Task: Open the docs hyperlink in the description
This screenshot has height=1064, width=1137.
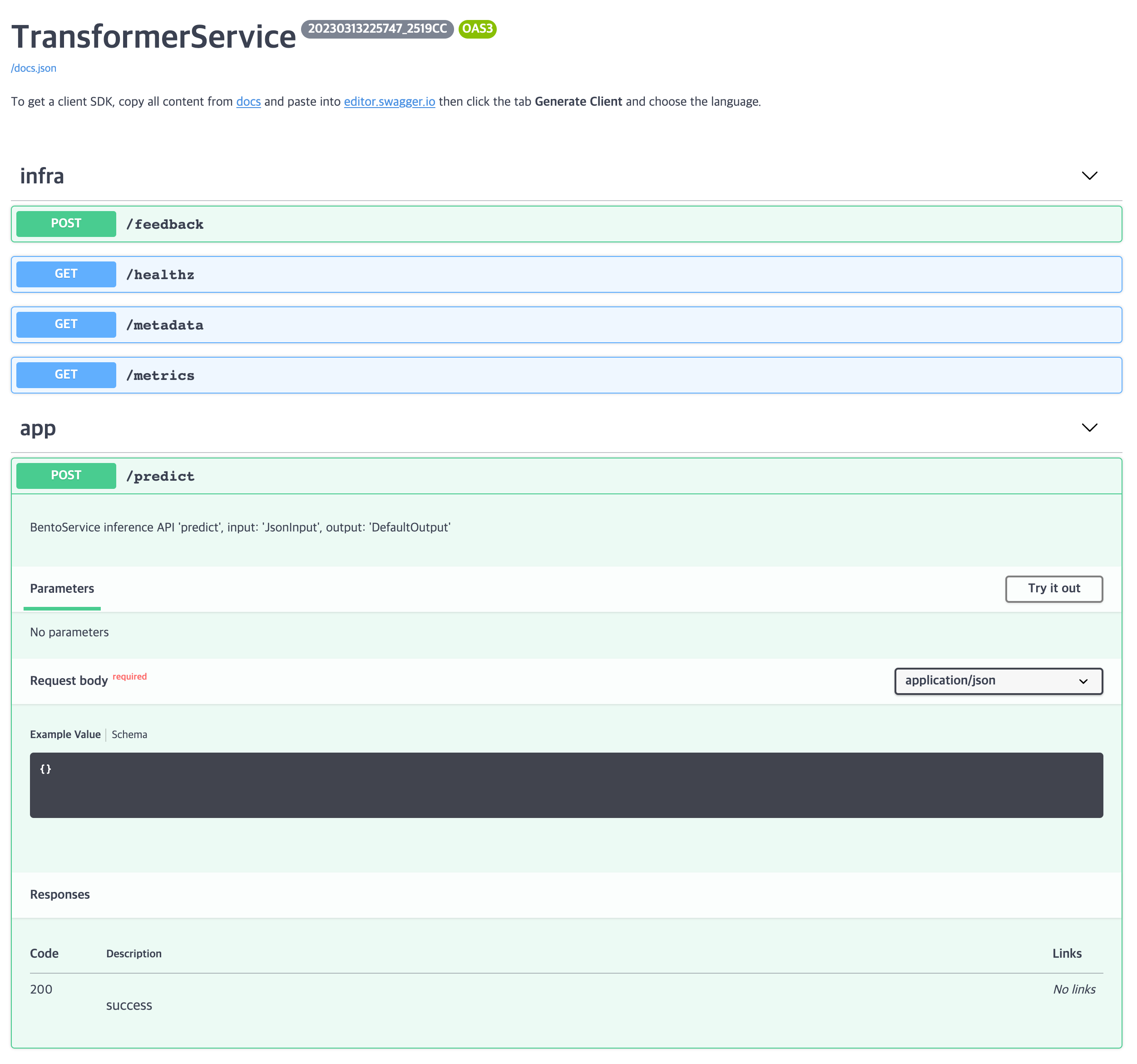Action: coord(247,101)
